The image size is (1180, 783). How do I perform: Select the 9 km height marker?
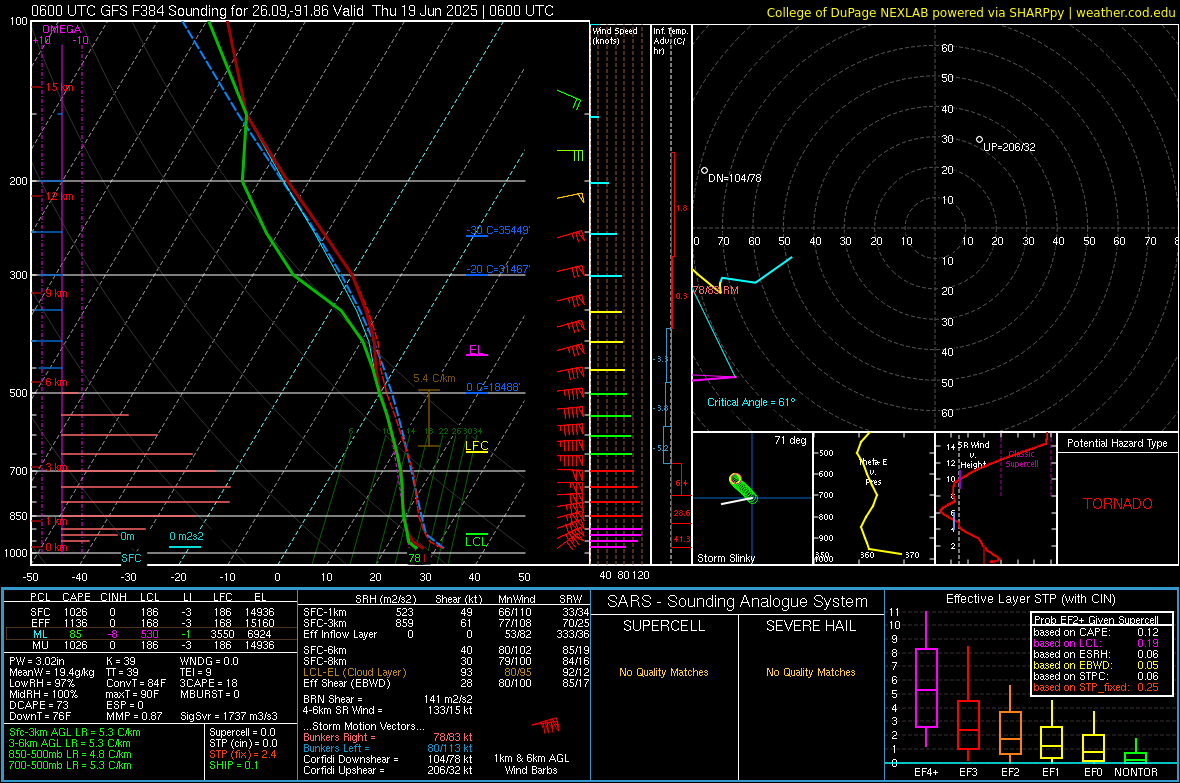tap(56, 293)
